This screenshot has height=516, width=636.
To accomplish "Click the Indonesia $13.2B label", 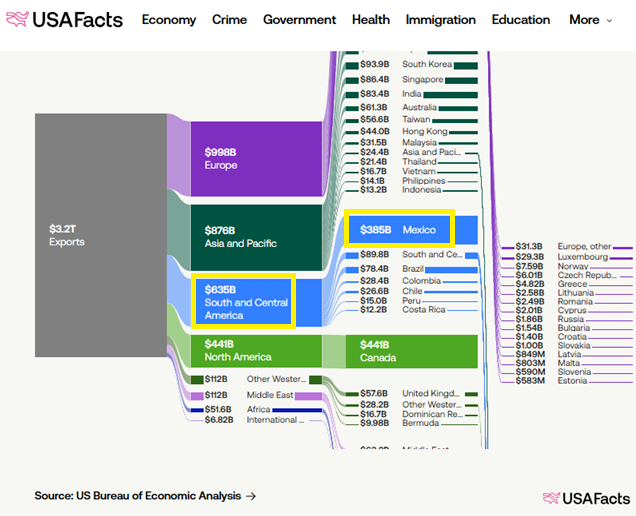I will (x=400, y=190).
